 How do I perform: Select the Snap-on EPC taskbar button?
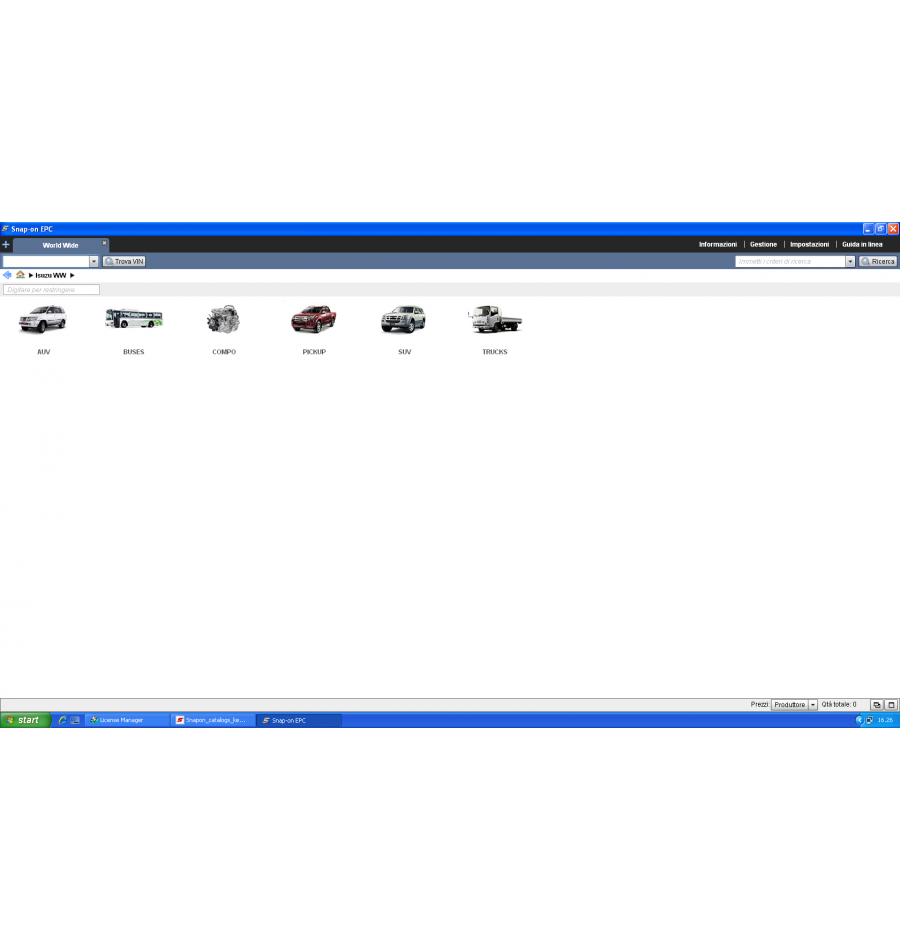[x=299, y=720]
